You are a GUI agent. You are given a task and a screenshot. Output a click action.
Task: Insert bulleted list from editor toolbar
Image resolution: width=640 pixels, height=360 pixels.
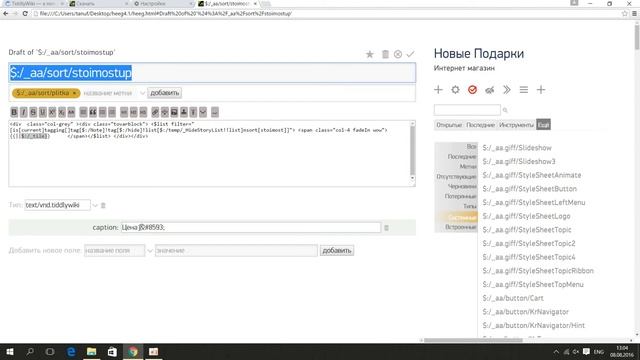click(x=102, y=112)
